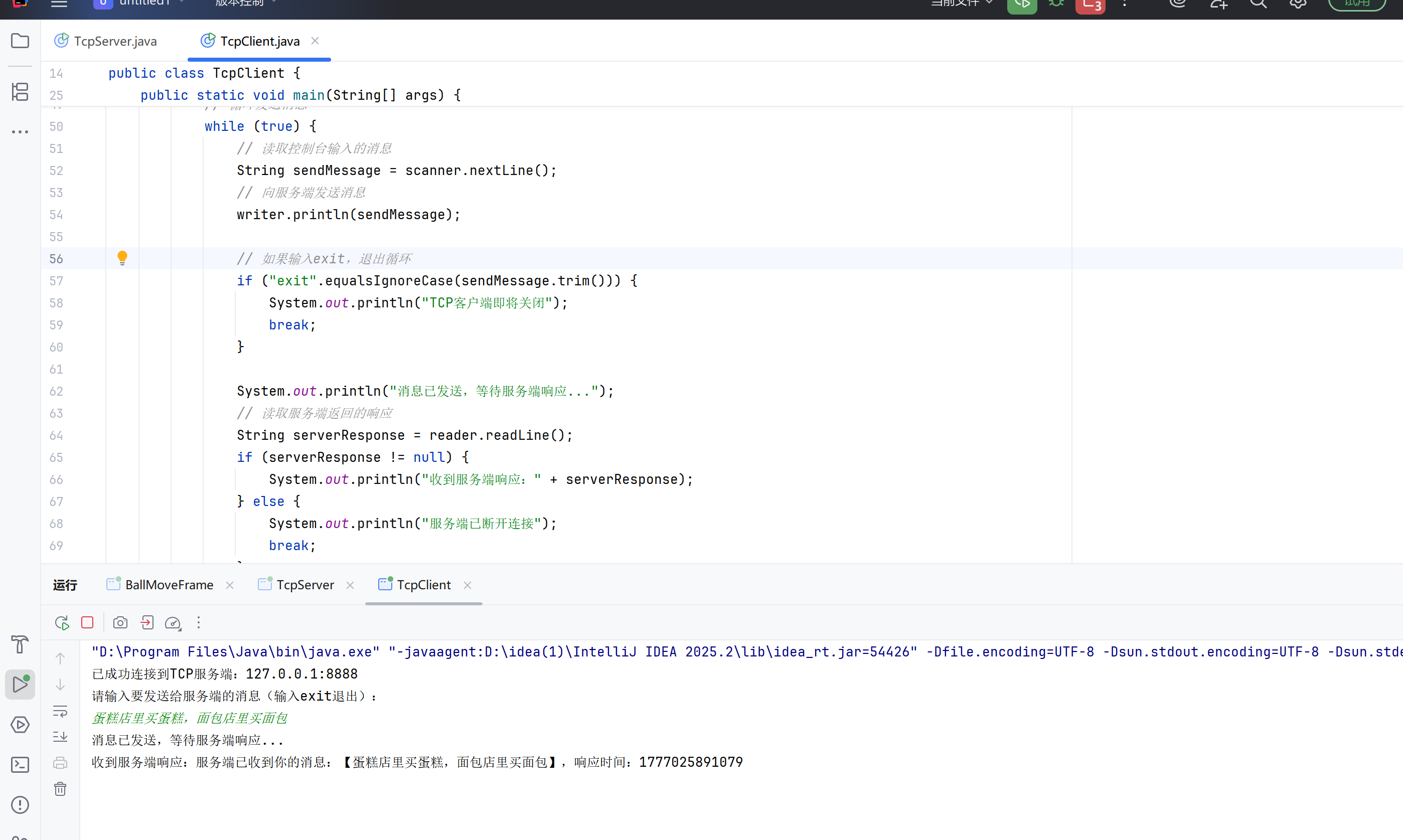The image size is (1403, 840).
Task: Expand more tool windows ellipsis
Action: point(20,132)
